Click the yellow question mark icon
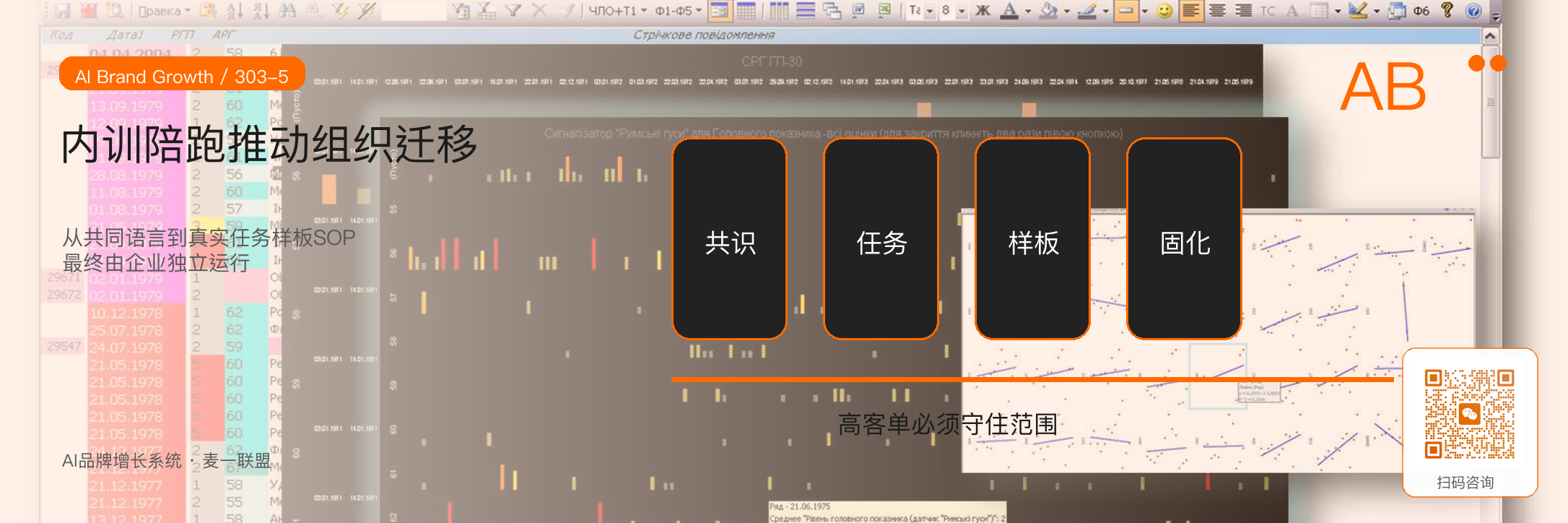This screenshot has height=523, width=1568. (x=1447, y=10)
